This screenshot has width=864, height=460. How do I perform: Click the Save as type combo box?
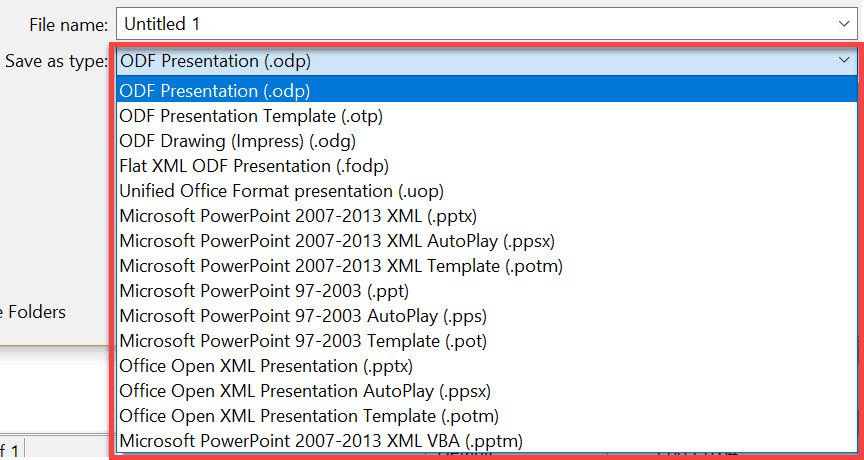point(487,61)
